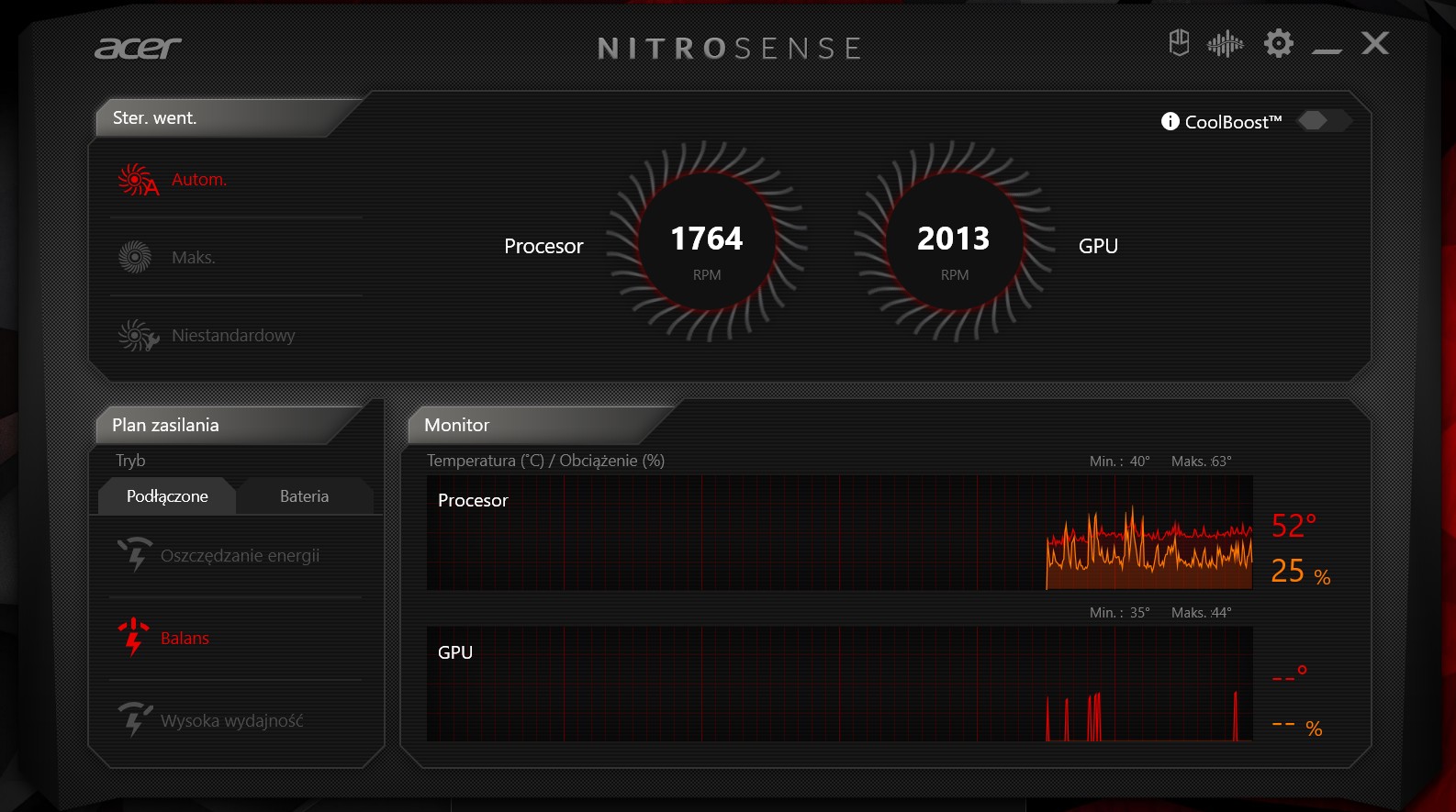The image size is (1456, 812).
Task: Click the Oszczędzanie energii plug icon
Action: point(135,554)
